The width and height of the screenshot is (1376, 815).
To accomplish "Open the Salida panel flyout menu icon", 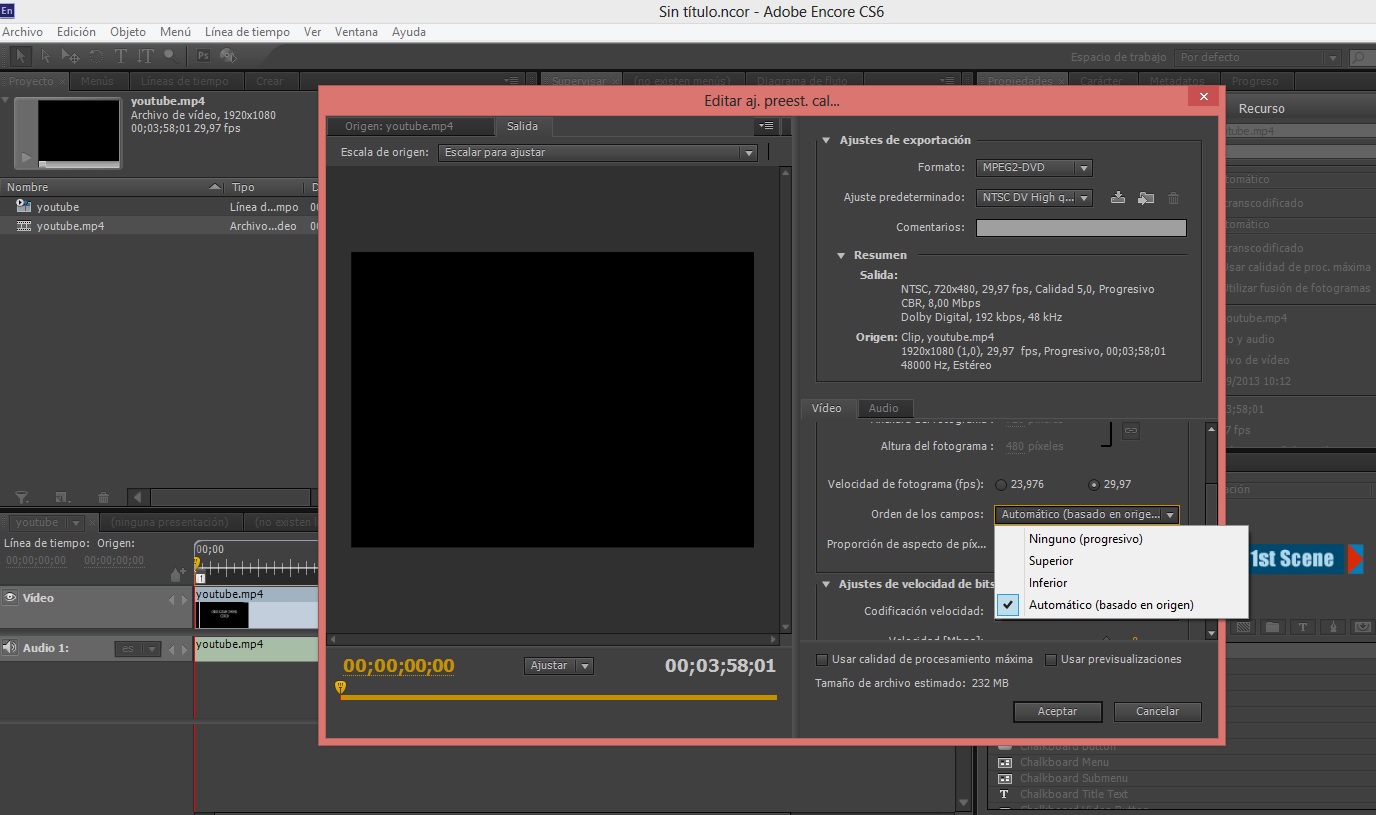I will pos(767,126).
